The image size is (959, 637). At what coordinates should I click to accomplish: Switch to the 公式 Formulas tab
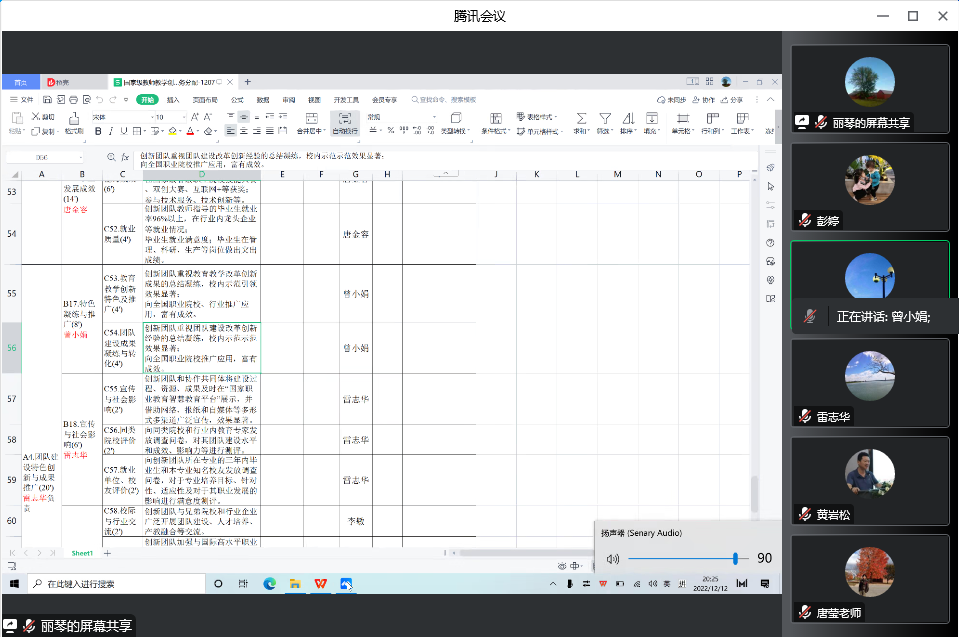click(x=237, y=100)
